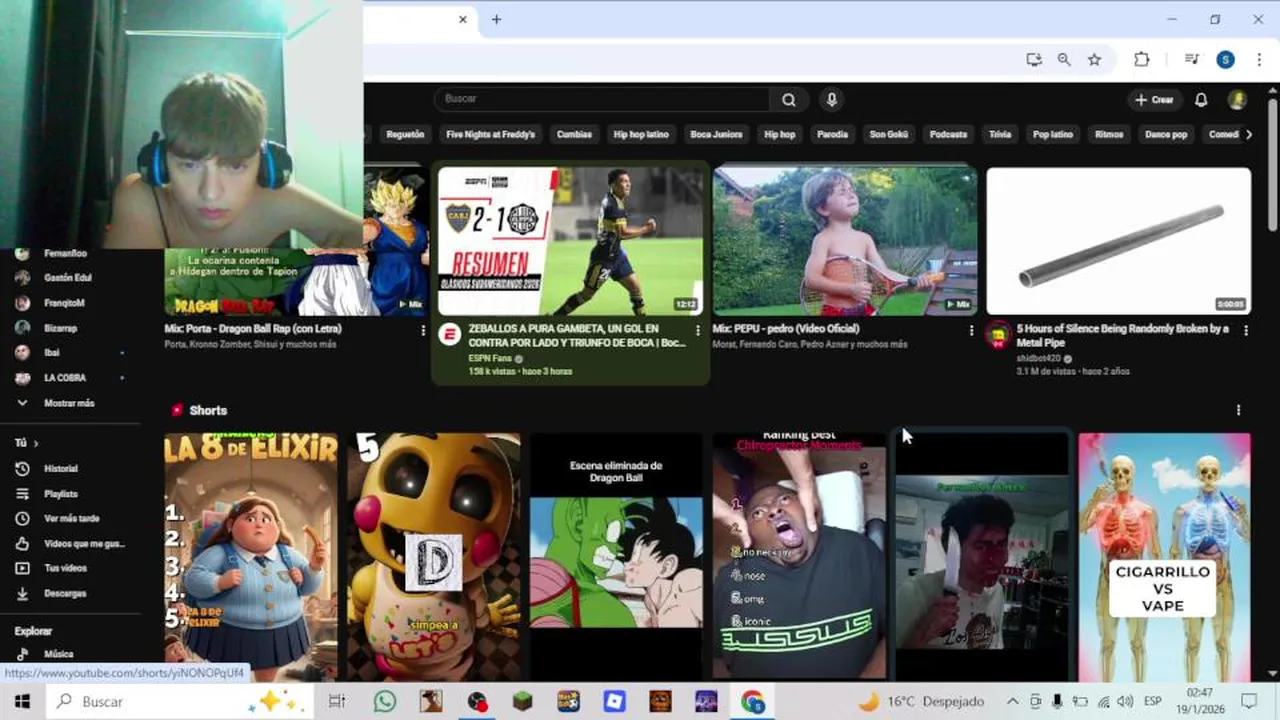The height and width of the screenshot is (720, 1280).
Task: Click the Chrome bookmark star icon
Action: [x=1094, y=60]
